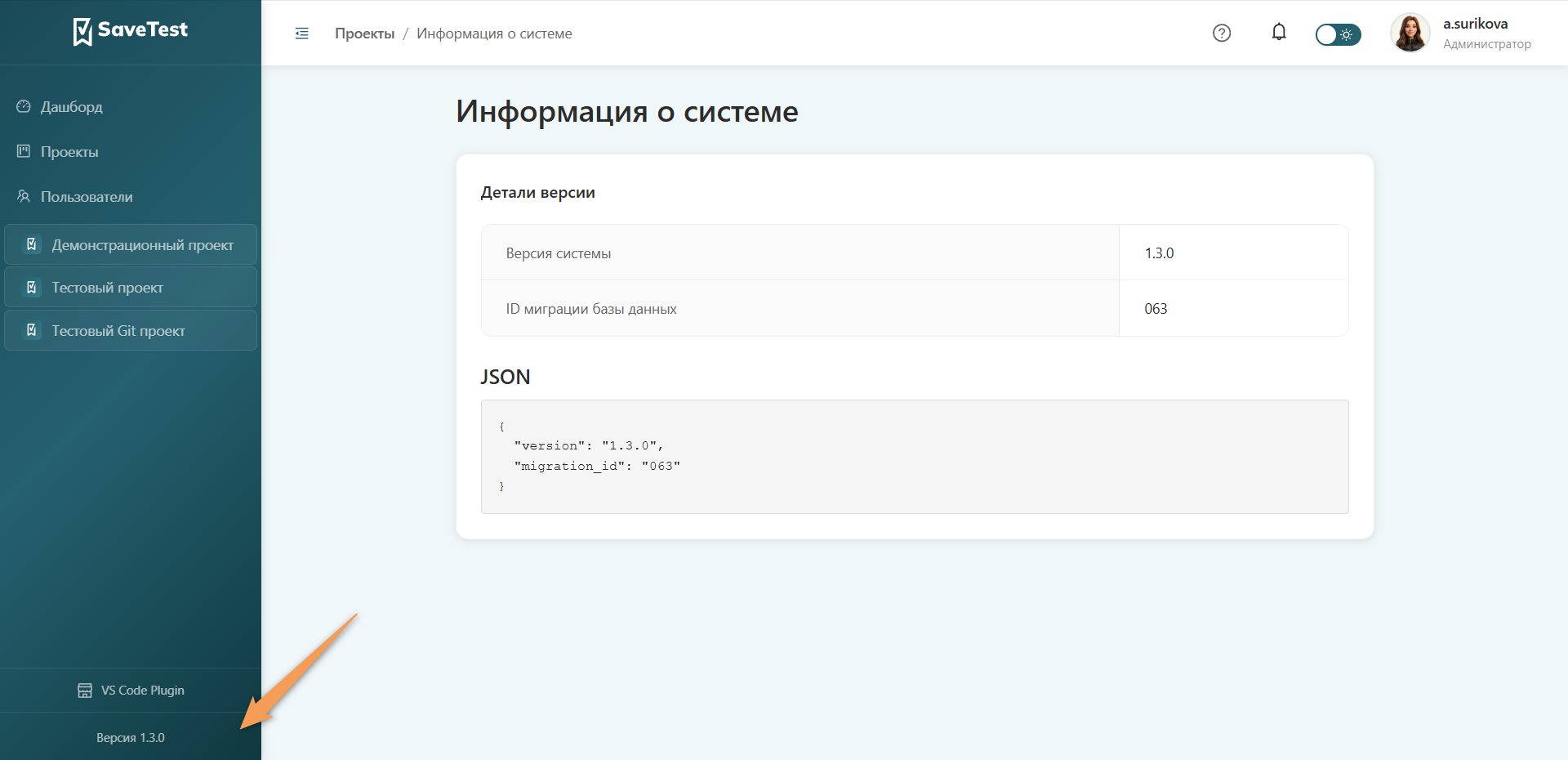Click Демонстрационный проект icon

31,244
